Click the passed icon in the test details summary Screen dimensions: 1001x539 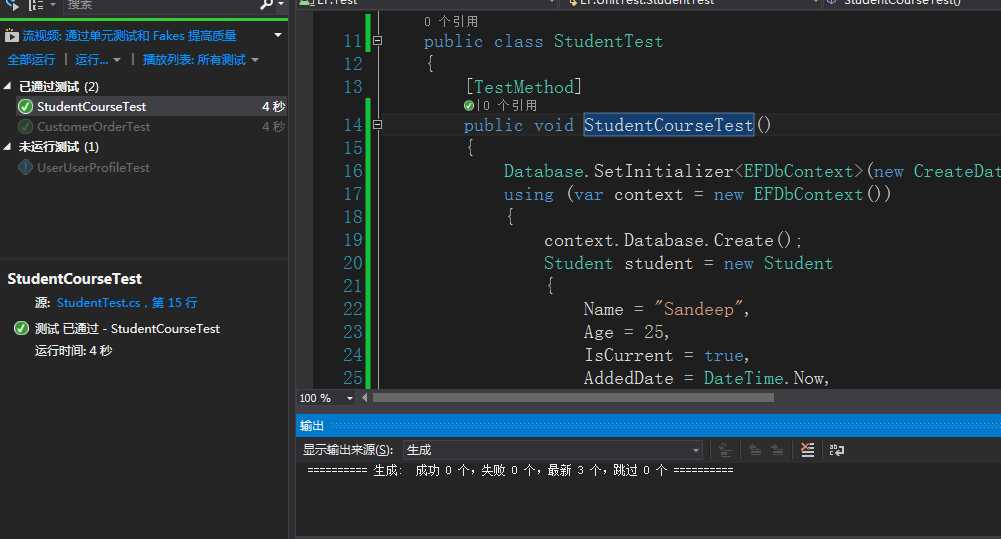click(x=22, y=328)
